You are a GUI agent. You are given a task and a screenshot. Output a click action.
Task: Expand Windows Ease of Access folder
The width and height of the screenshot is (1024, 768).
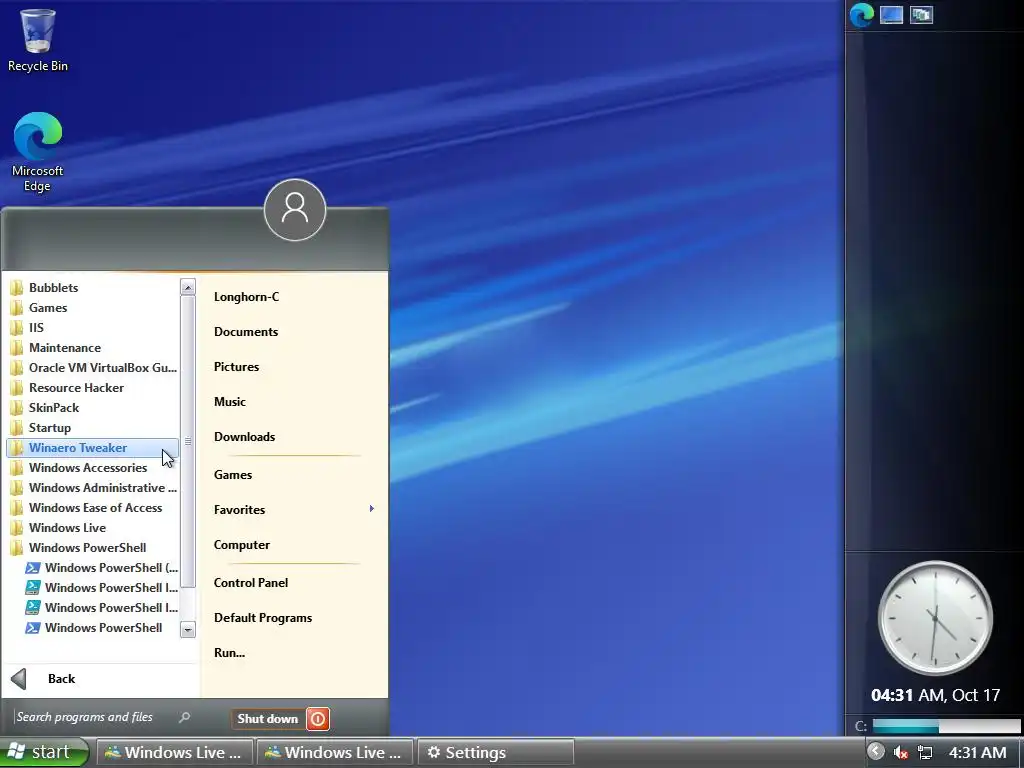point(91,507)
